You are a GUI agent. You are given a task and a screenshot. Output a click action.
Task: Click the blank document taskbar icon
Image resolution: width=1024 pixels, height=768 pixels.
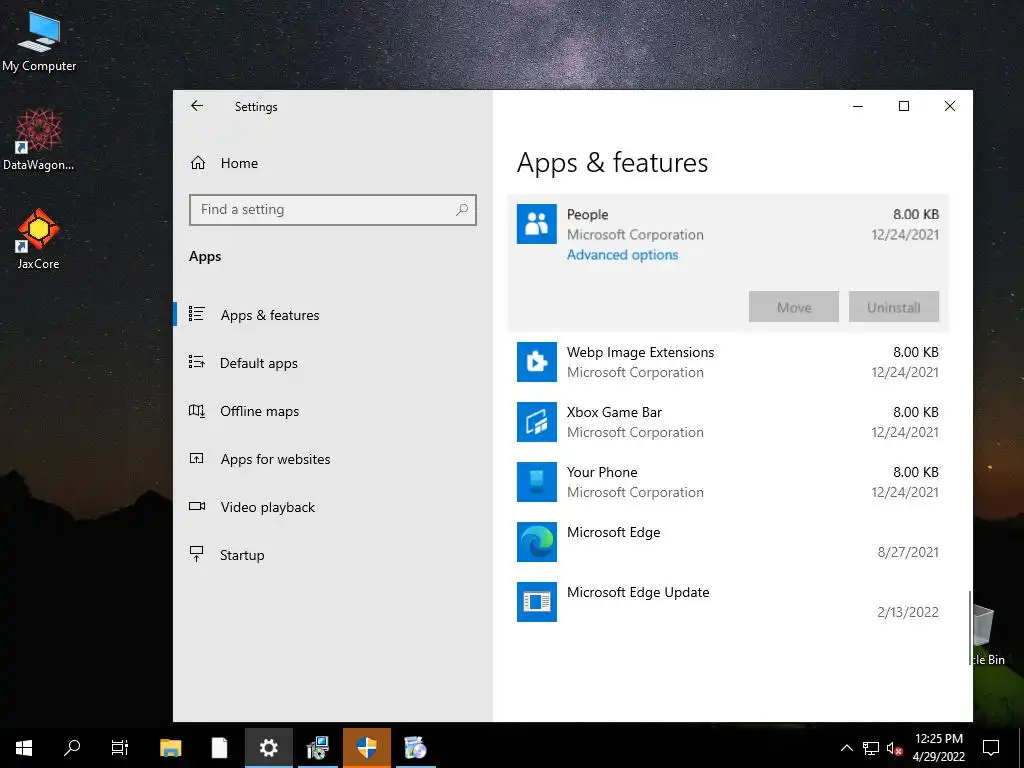click(219, 748)
